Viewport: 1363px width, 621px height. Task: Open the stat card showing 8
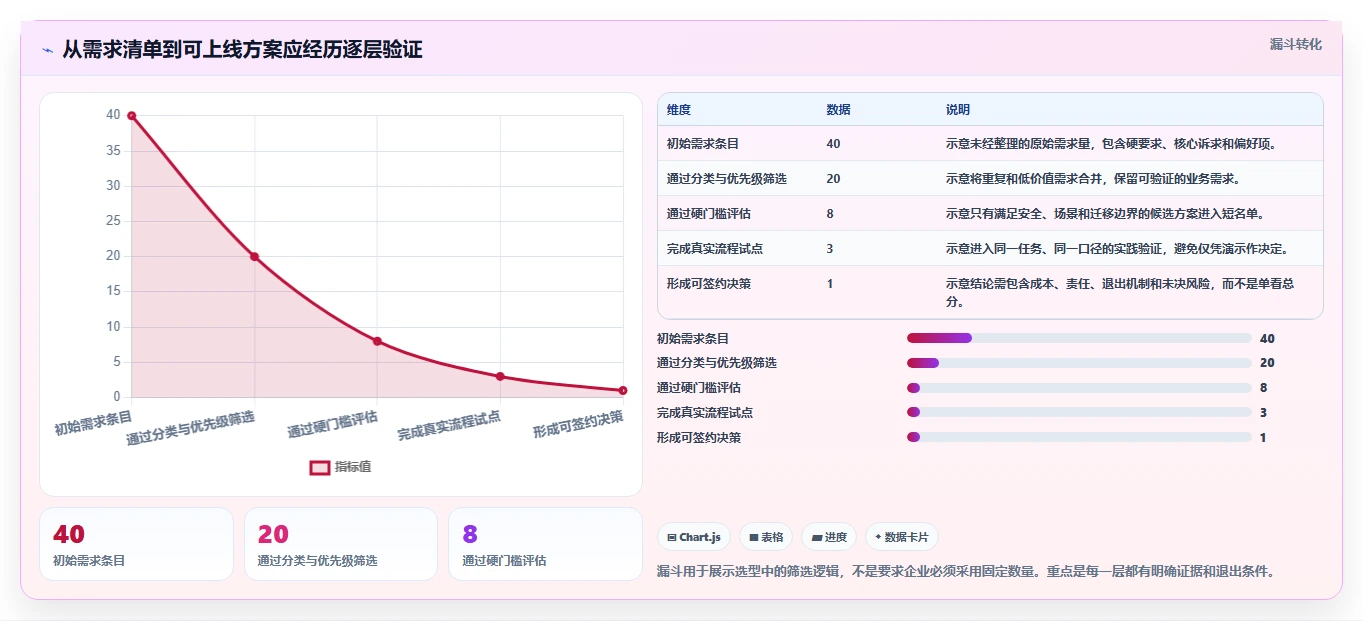tap(545, 544)
